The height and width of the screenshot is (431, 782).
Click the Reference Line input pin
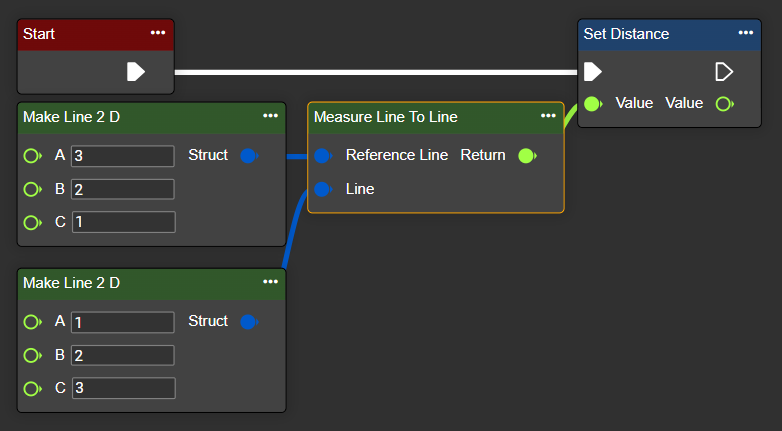[322, 155]
